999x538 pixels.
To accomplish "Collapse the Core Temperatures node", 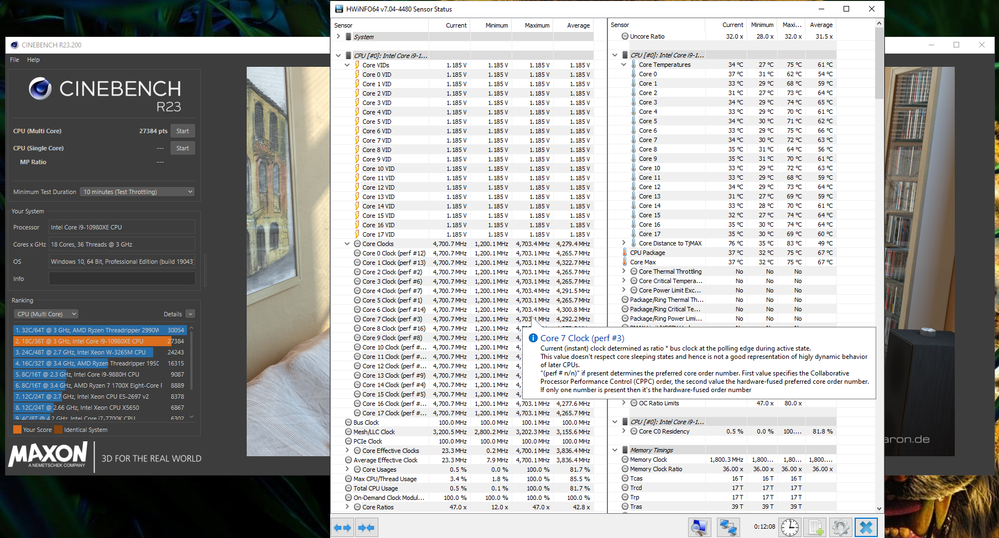I will click(x=624, y=64).
